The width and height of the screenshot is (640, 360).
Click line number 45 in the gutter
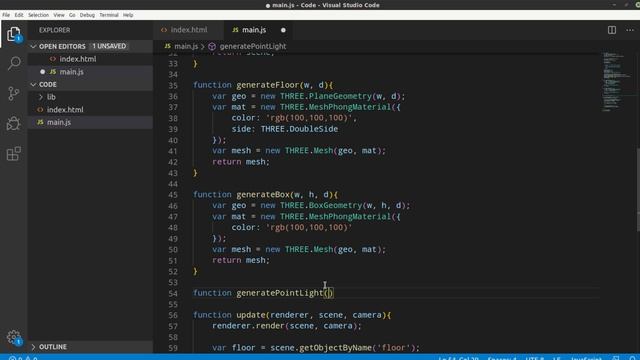[173, 195]
